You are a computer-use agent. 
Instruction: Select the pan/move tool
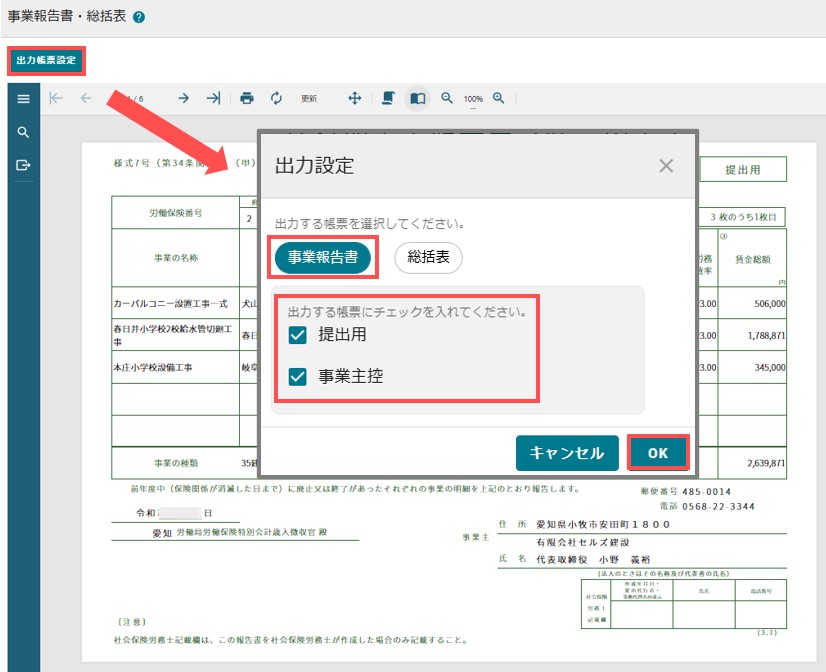pos(355,98)
